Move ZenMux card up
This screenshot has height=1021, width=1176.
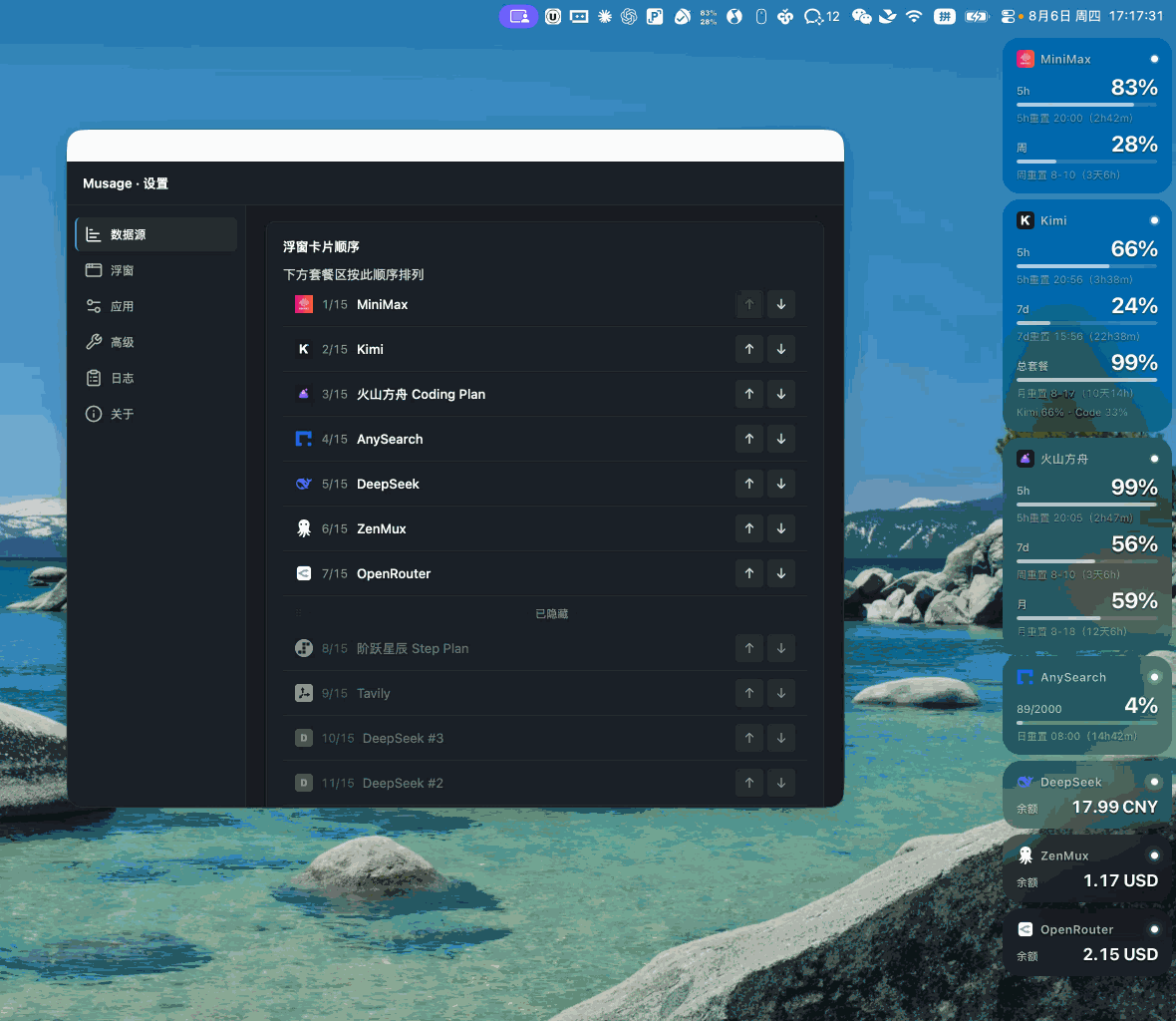pos(748,528)
